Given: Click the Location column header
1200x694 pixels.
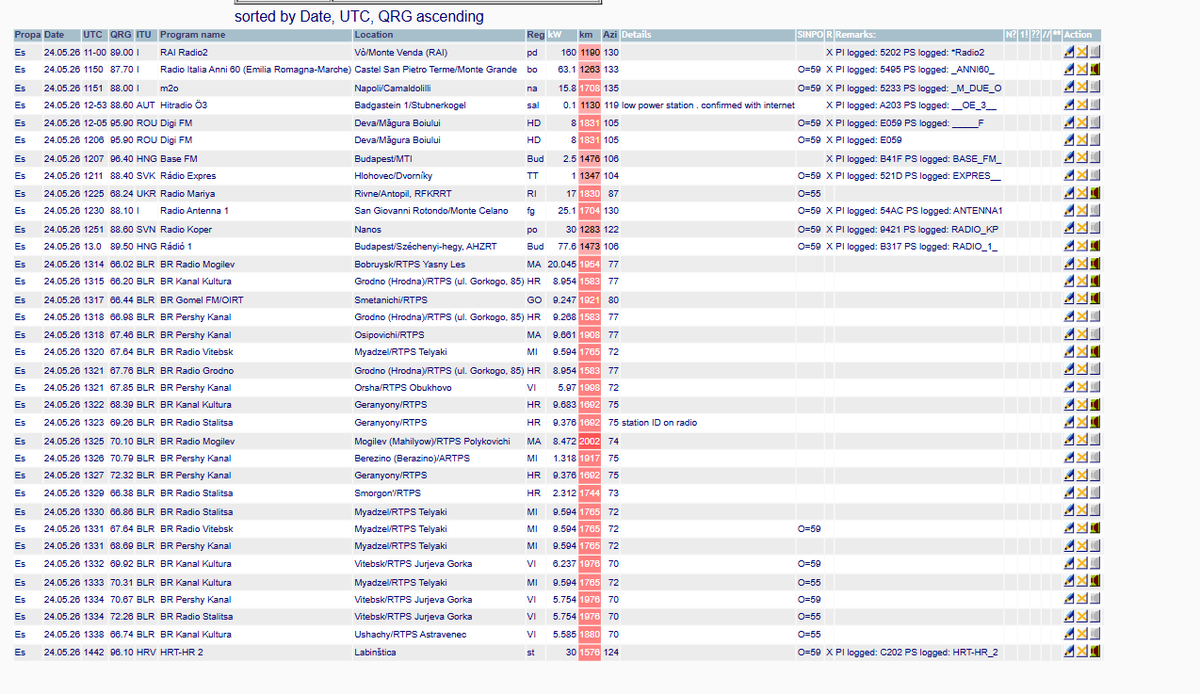Looking at the screenshot, I should pyautogui.click(x=438, y=35).
